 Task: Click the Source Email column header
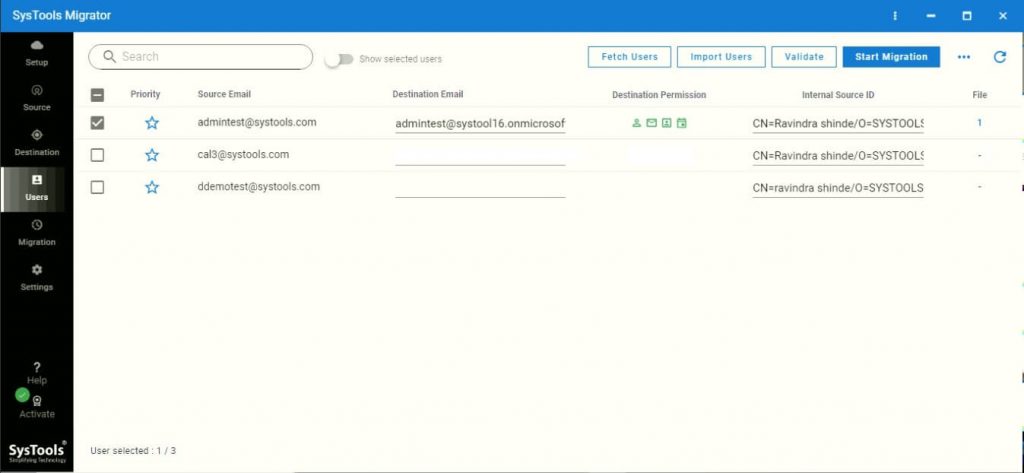pos(224,94)
